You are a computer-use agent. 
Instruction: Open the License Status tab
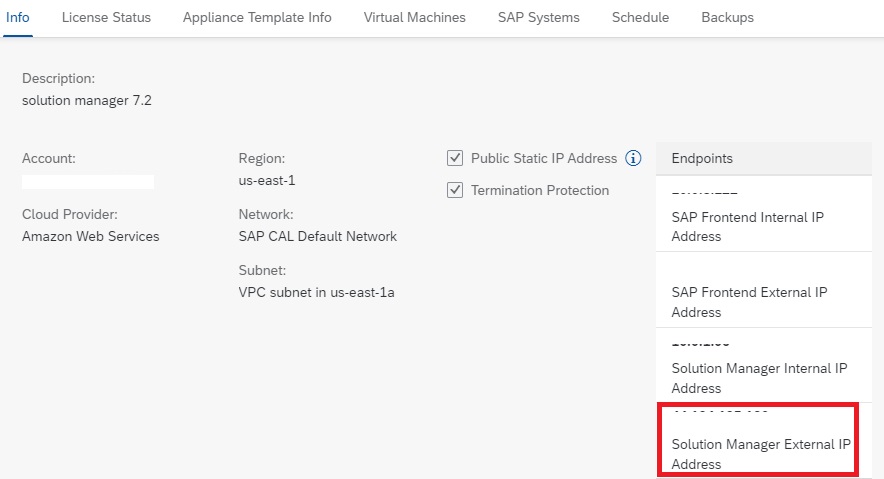[106, 18]
